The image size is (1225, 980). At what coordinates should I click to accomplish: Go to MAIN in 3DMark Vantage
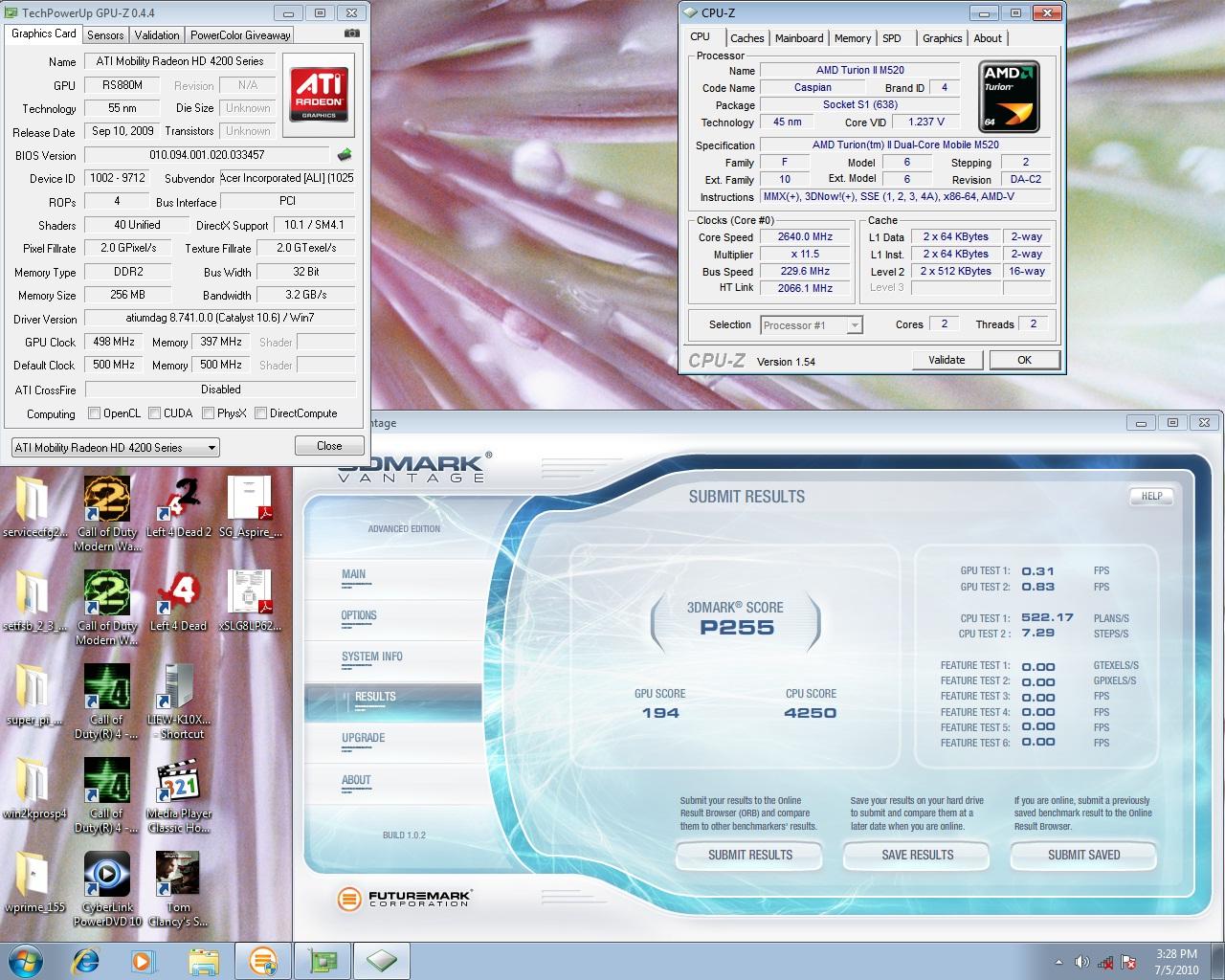pyautogui.click(x=354, y=574)
